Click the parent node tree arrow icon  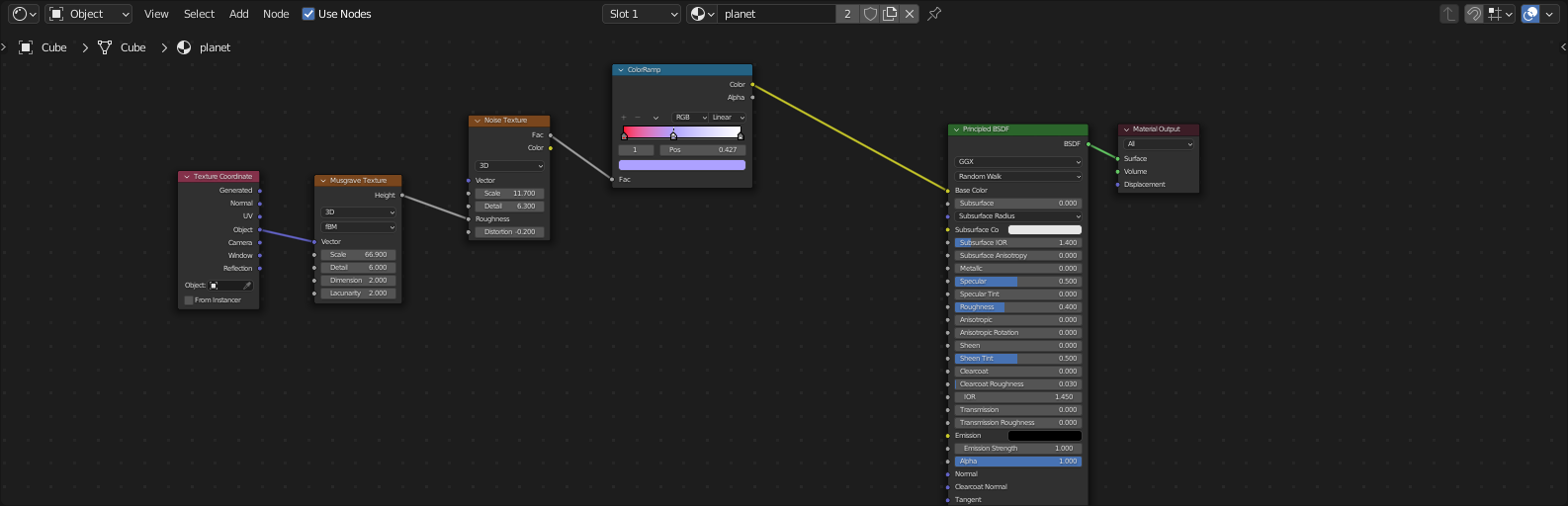point(1449,14)
